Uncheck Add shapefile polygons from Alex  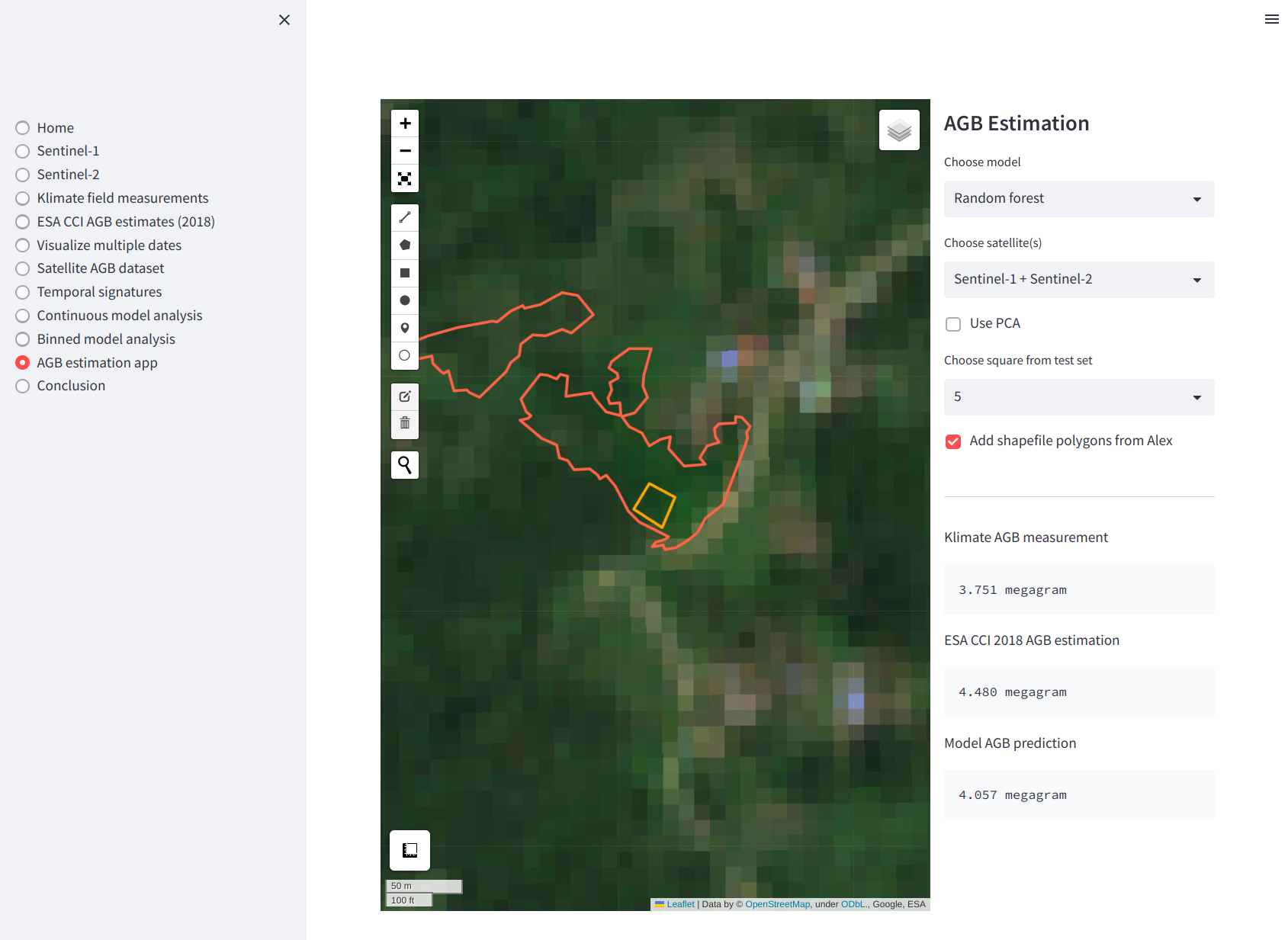pos(953,441)
